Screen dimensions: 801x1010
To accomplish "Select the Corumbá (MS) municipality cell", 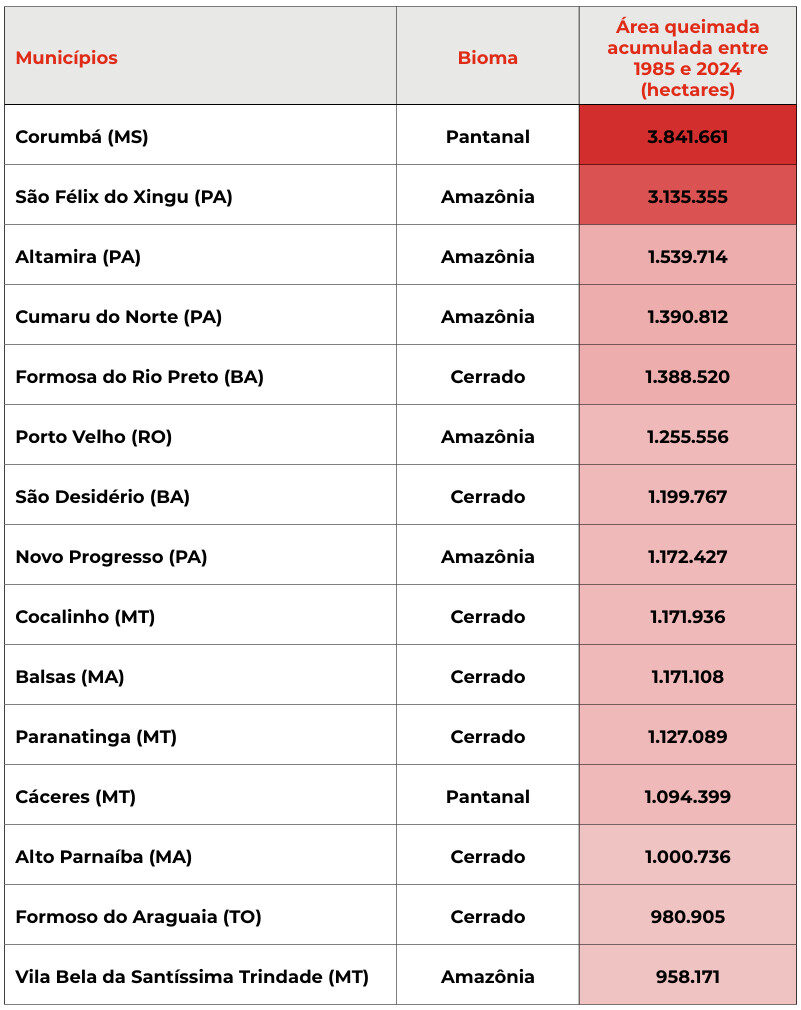I will coord(82,137).
